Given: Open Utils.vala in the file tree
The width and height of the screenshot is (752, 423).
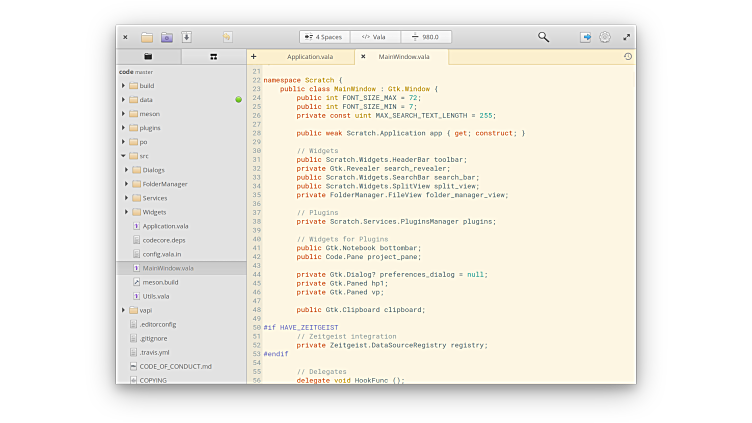Looking at the screenshot, I should point(155,296).
